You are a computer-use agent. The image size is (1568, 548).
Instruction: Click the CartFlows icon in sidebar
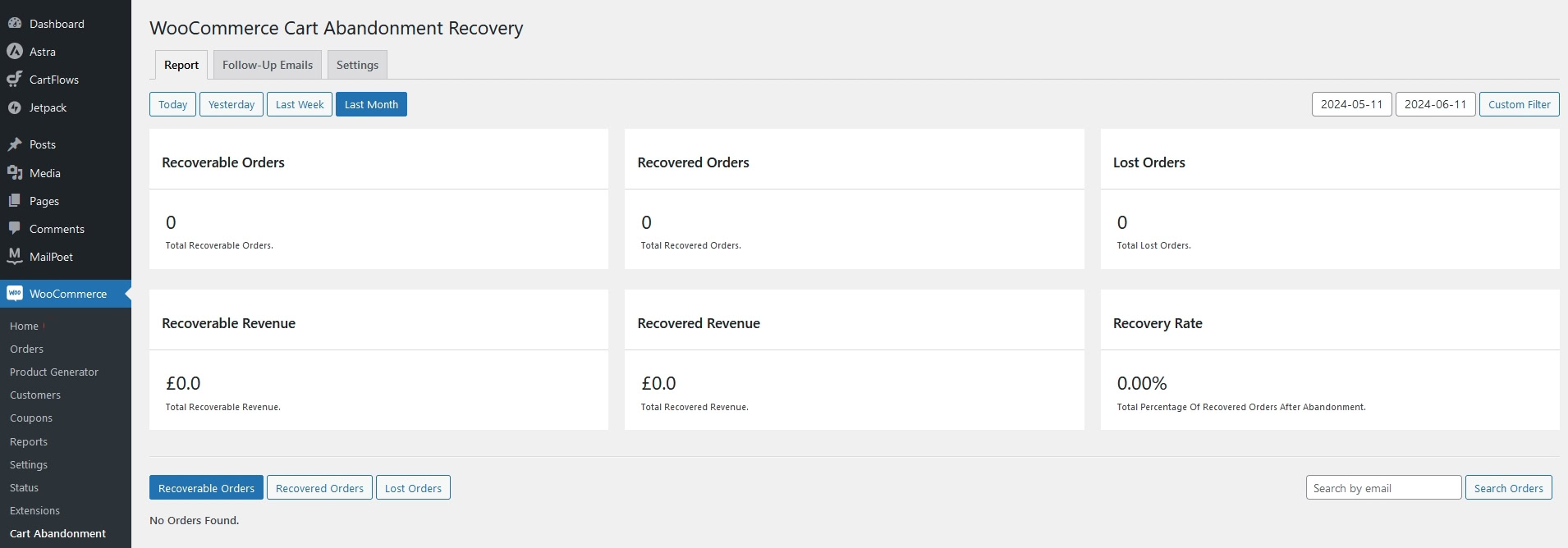pos(14,80)
